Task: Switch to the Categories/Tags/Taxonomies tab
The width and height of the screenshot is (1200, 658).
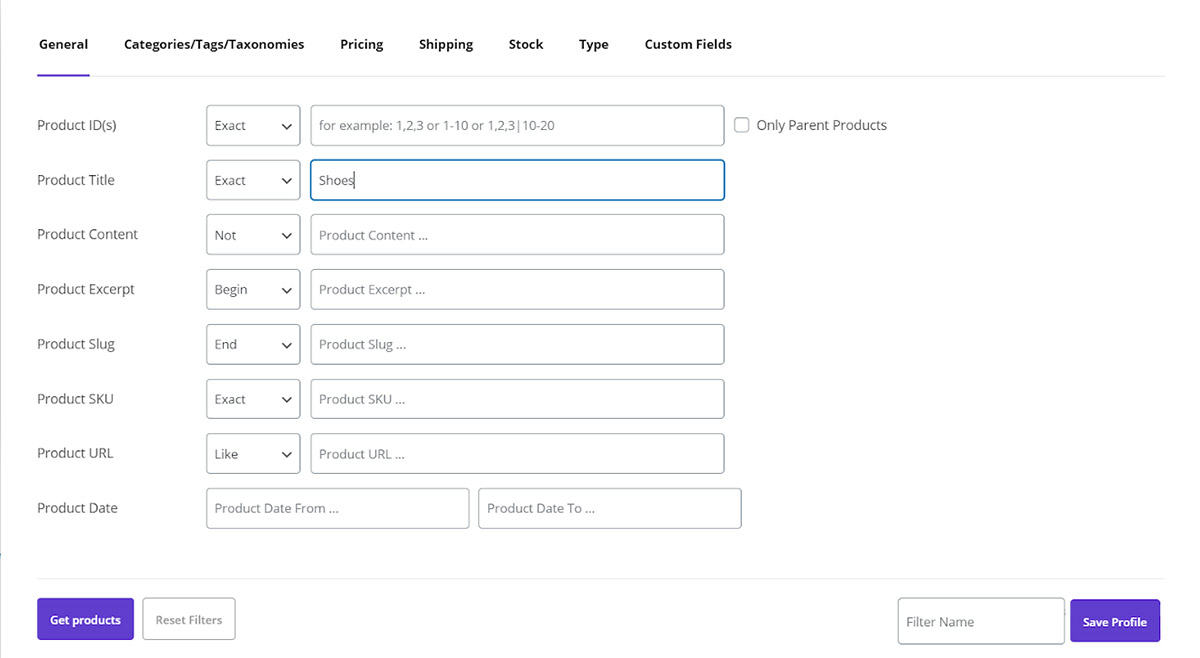Action: (214, 44)
